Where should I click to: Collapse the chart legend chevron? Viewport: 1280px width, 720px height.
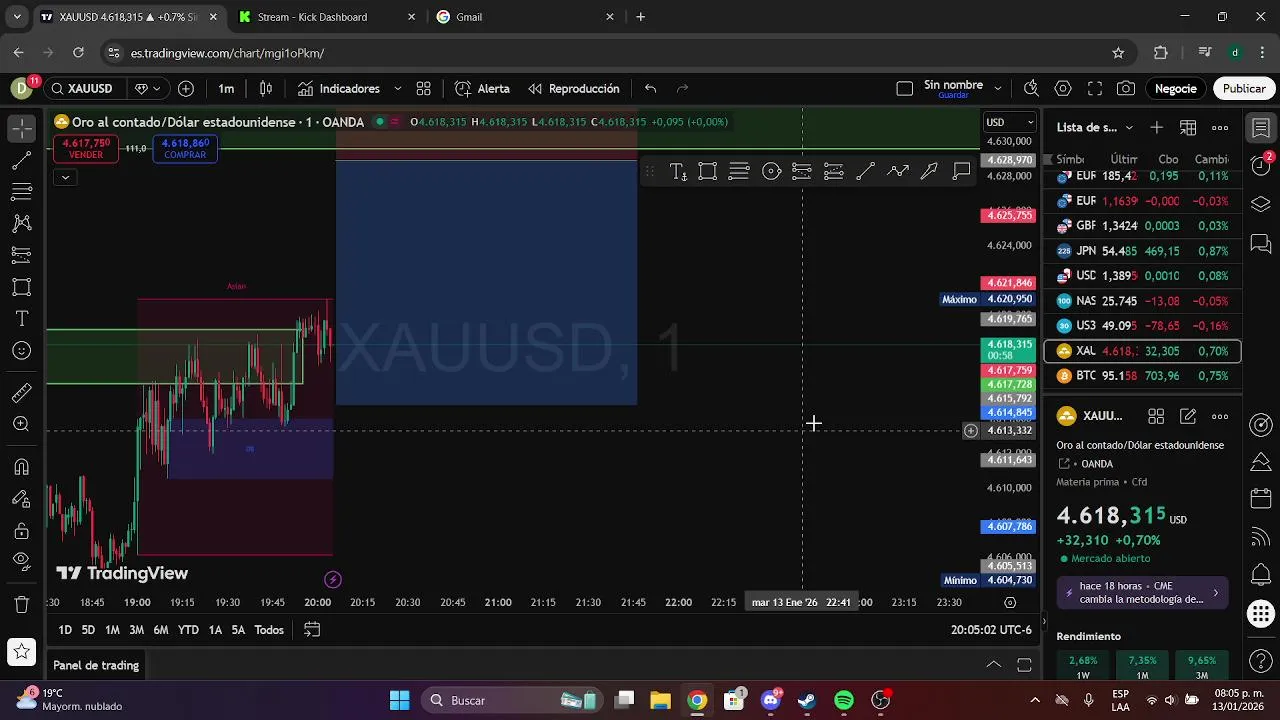coord(65,177)
